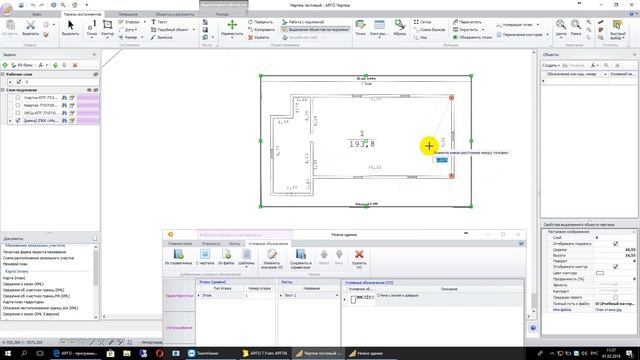This screenshot has width=640, height=360.
Task: Select Характеристики side button in Новое здание
Action: [179, 296]
